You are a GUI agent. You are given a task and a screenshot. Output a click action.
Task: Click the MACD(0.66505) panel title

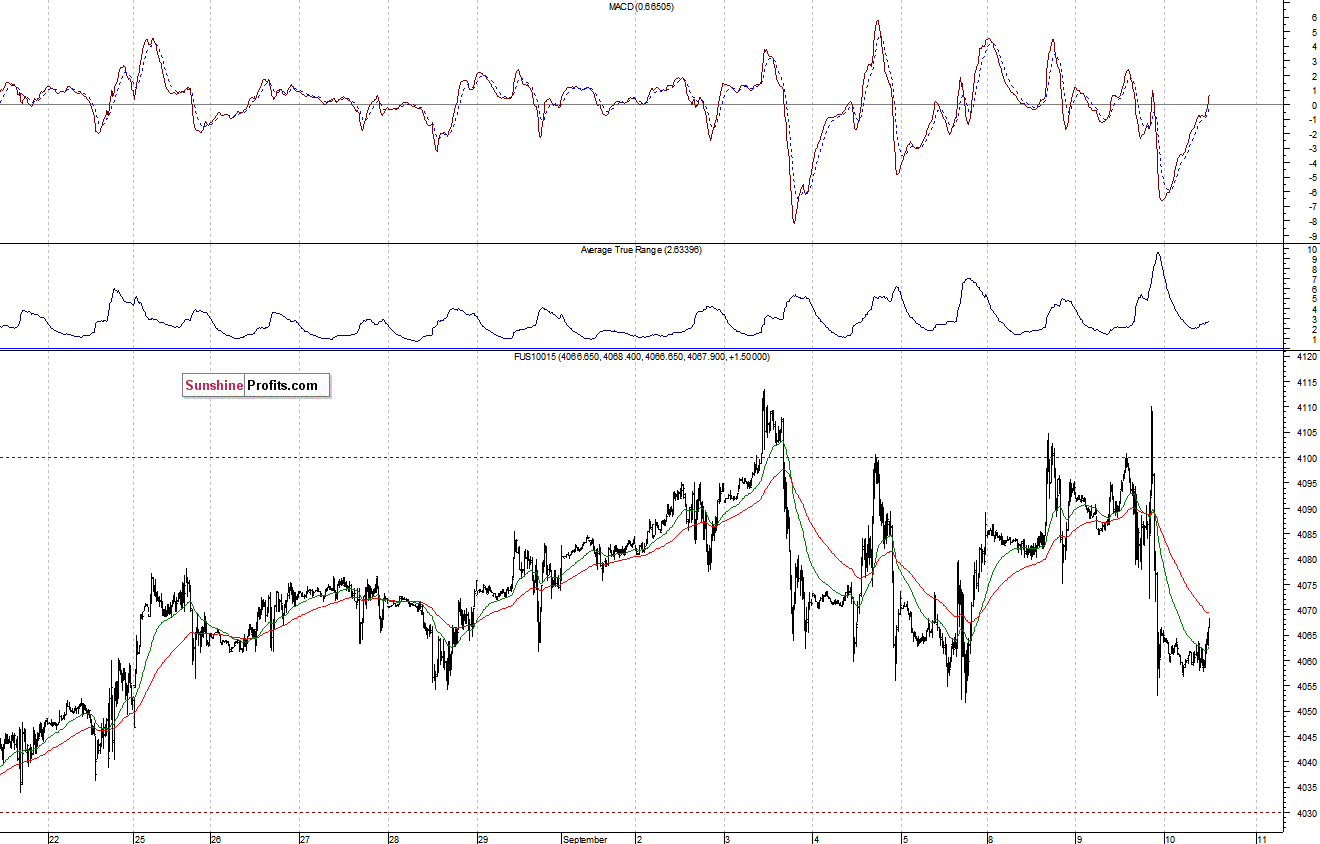[641, 7]
